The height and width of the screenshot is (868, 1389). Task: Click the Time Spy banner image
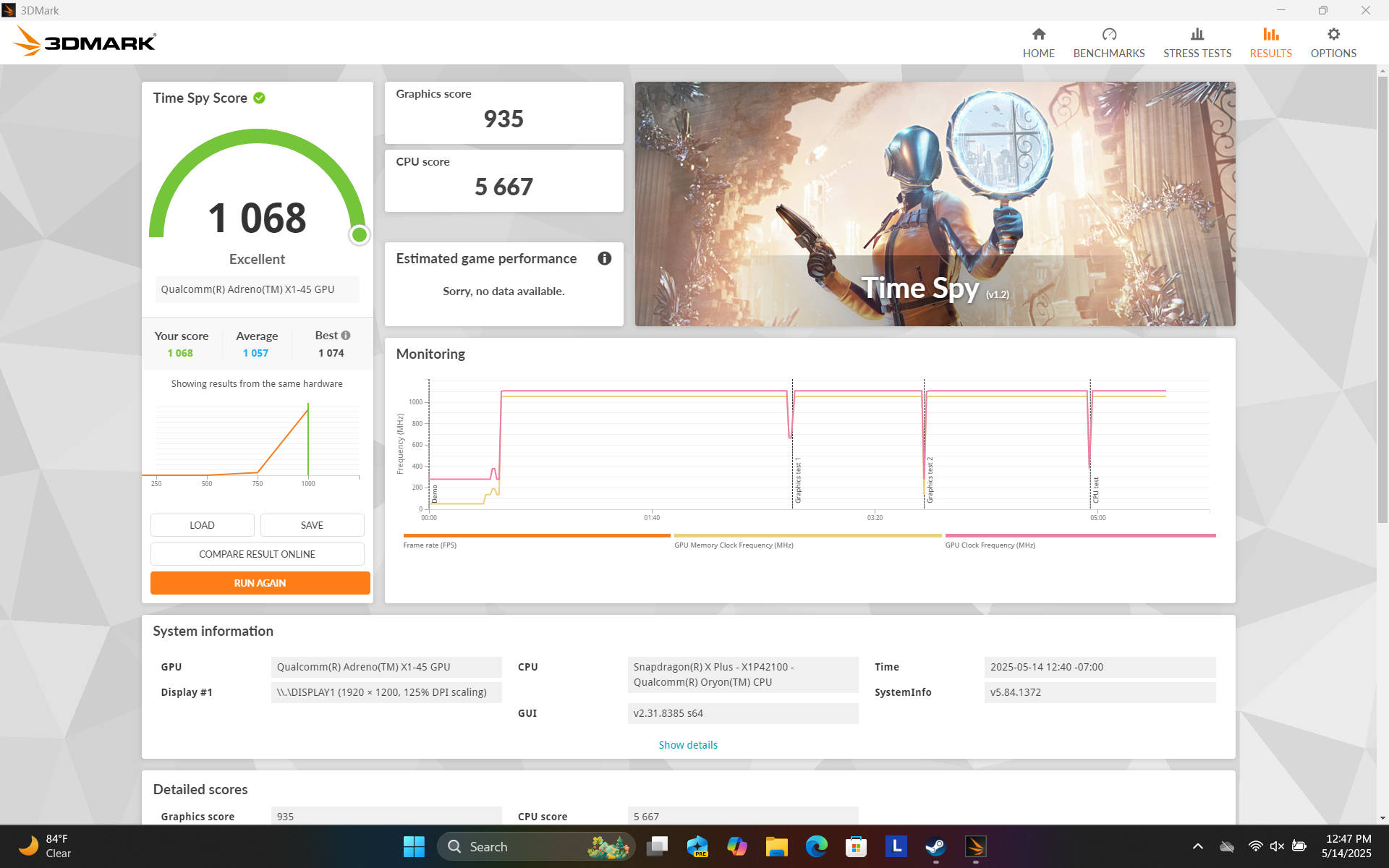[934, 203]
